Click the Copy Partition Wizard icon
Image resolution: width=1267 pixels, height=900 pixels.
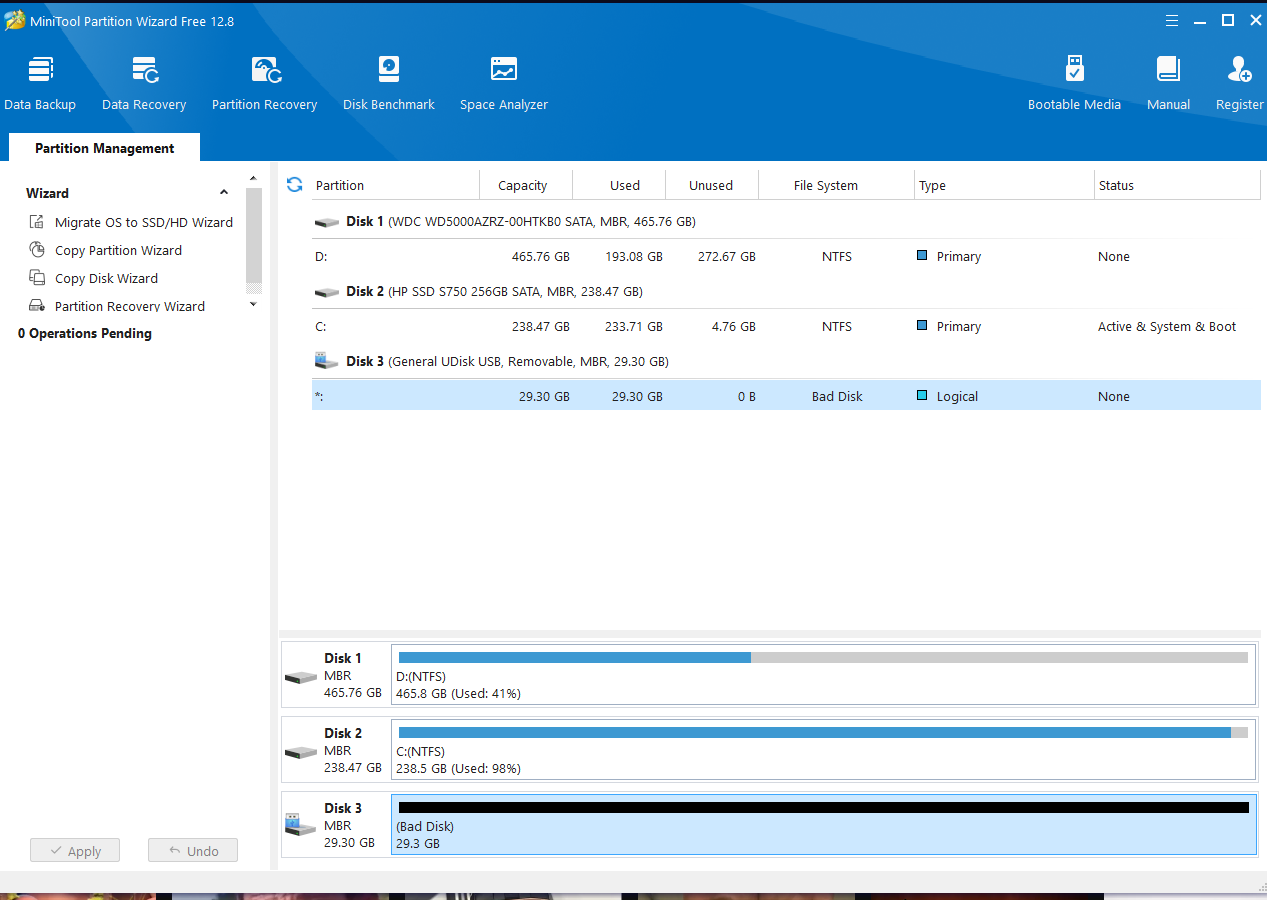pyautogui.click(x=37, y=250)
